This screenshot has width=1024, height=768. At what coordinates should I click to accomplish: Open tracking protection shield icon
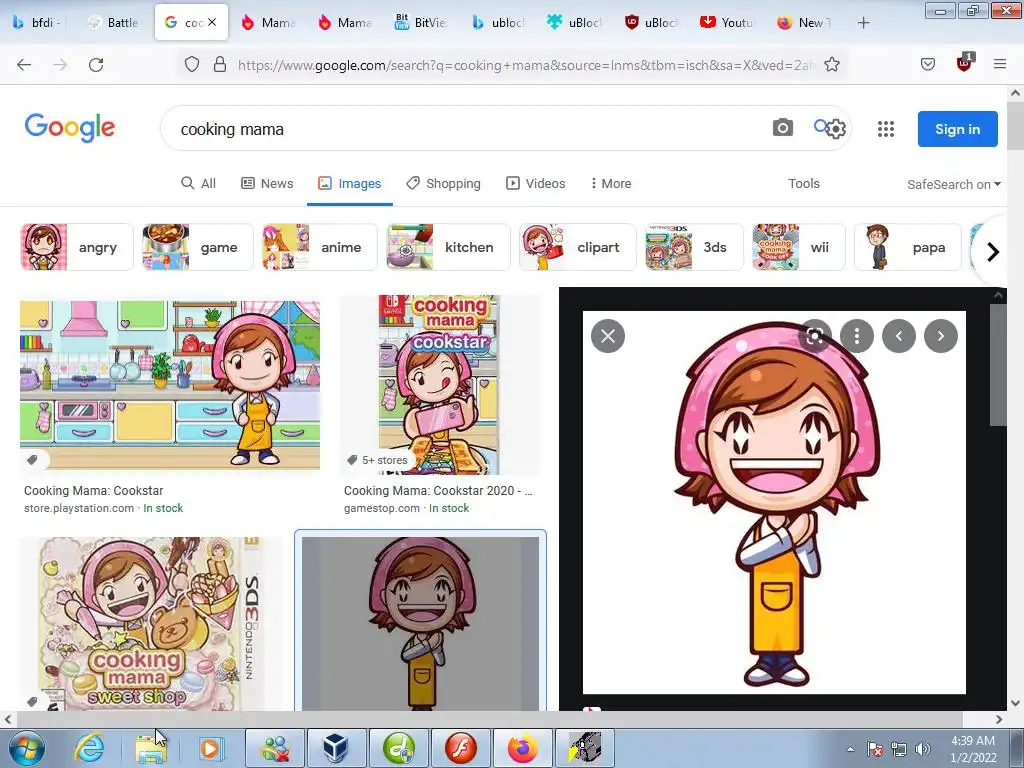[x=192, y=65]
